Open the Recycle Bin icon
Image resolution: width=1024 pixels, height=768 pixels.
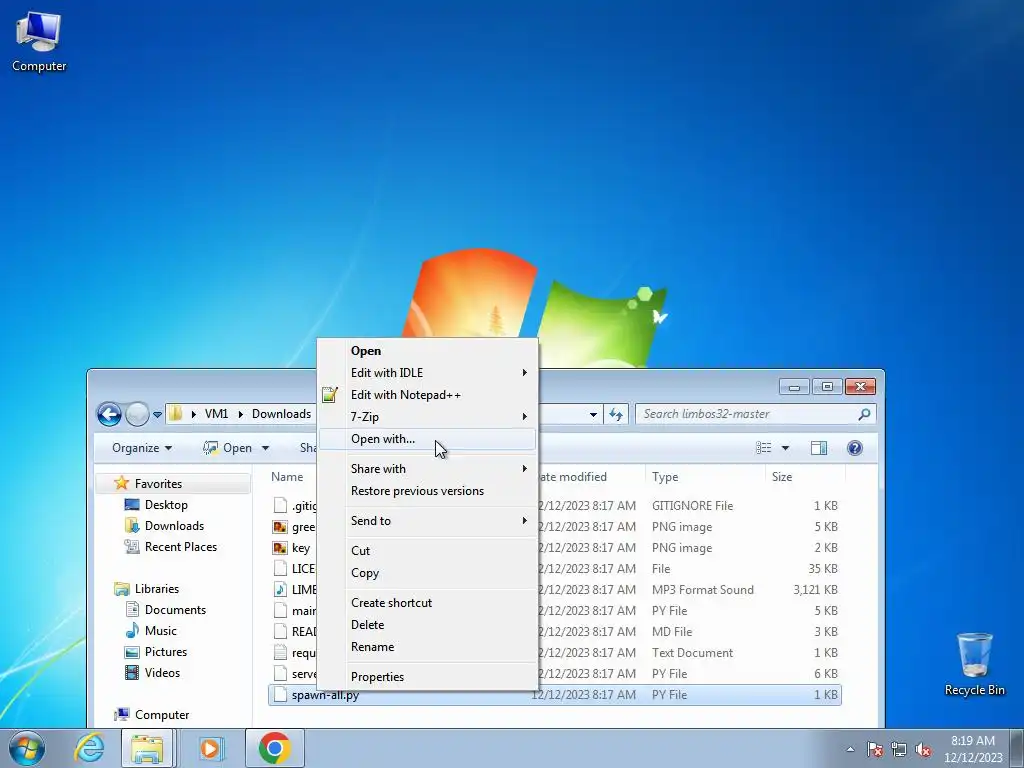pos(974,664)
